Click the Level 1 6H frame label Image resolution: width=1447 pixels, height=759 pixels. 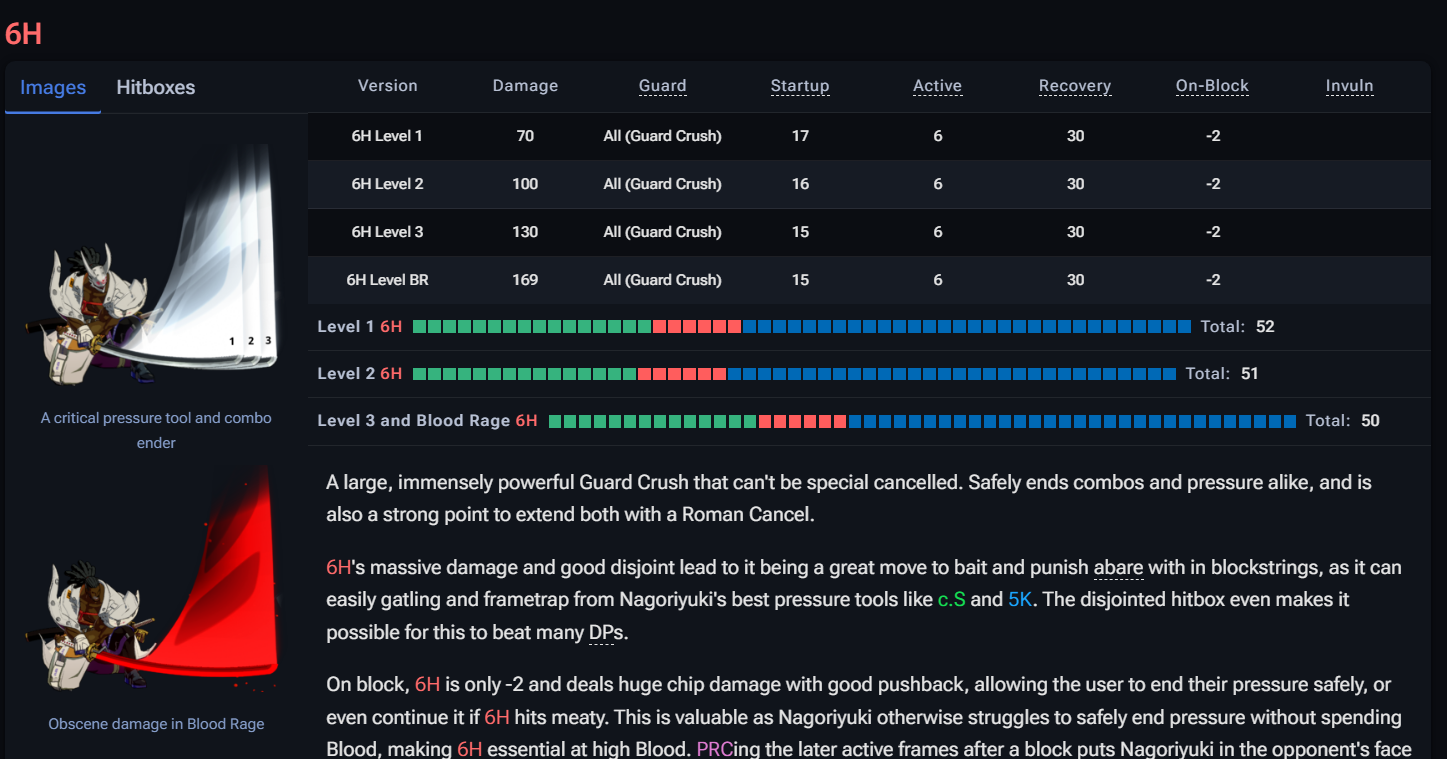click(x=360, y=327)
